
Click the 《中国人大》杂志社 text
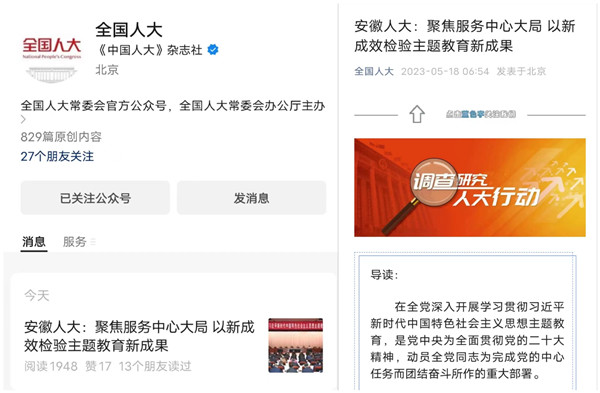pyautogui.click(x=149, y=50)
